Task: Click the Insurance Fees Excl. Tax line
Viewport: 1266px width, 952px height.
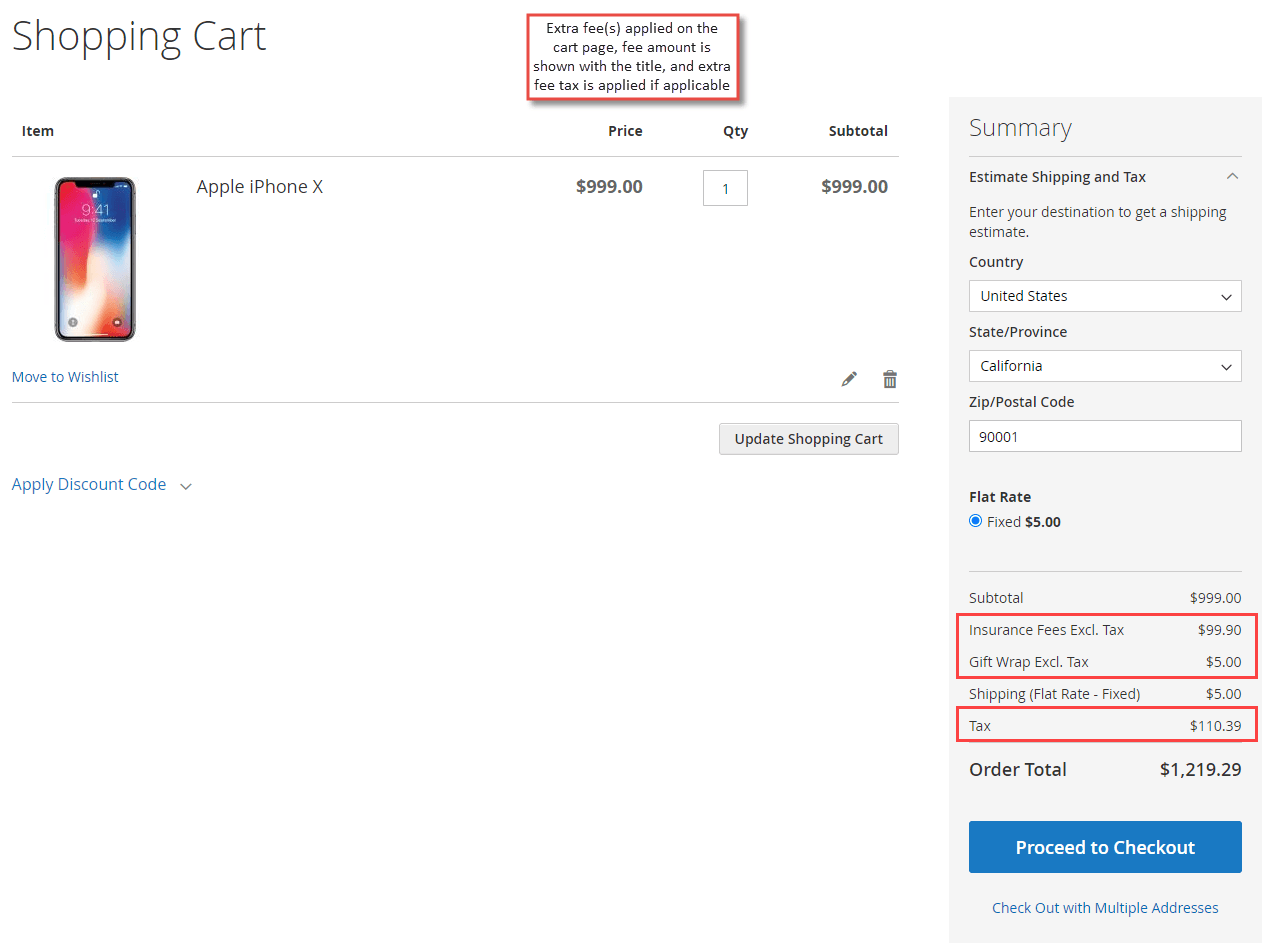Action: click(x=1105, y=630)
